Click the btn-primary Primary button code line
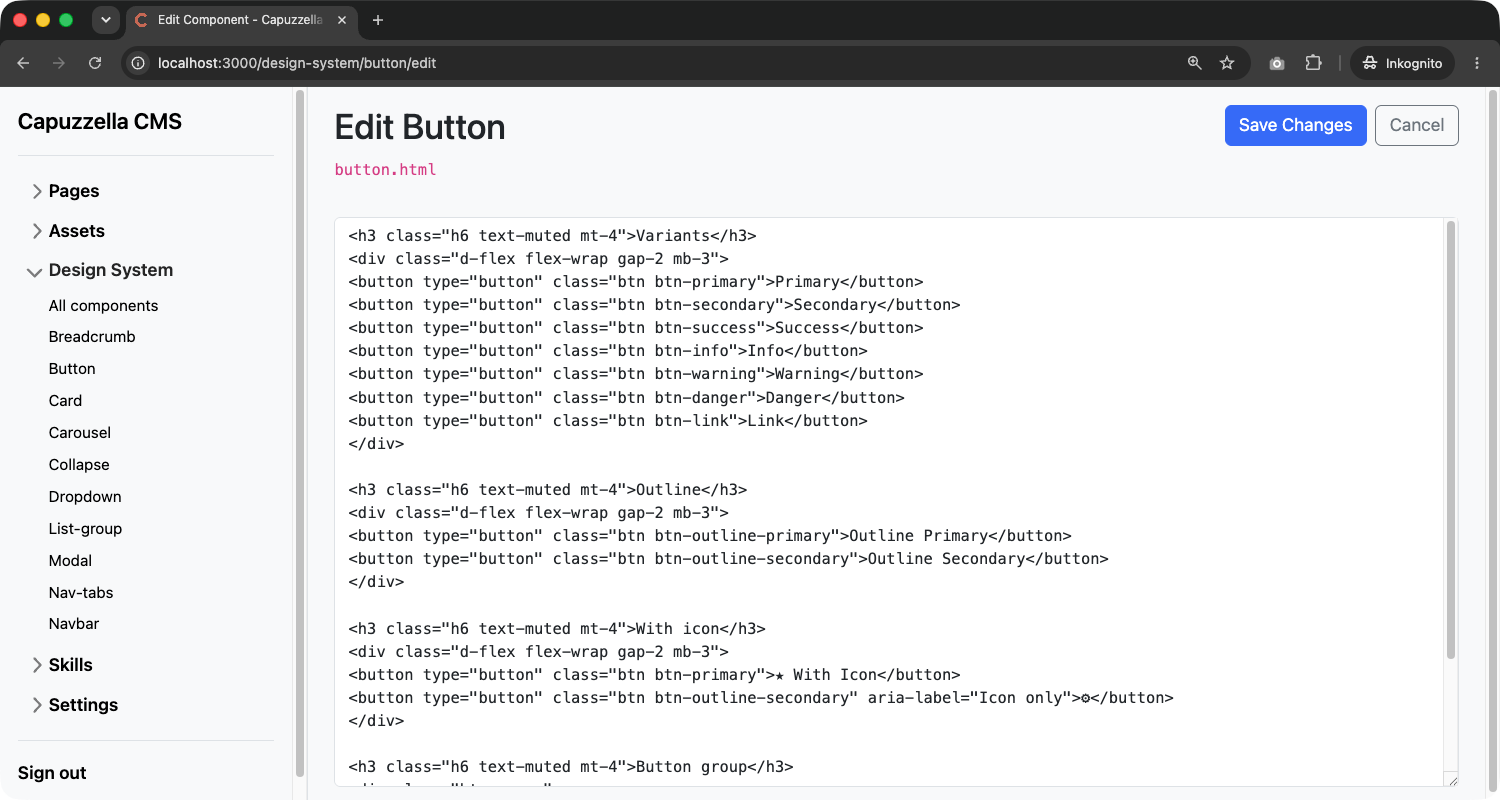The width and height of the screenshot is (1500, 800). [x=636, y=282]
